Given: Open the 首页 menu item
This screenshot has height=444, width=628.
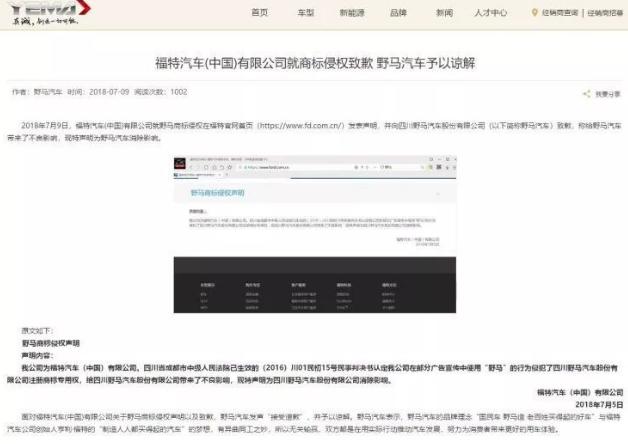Looking at the screenshot, I should pyautogui.click(x=260, y=13).
